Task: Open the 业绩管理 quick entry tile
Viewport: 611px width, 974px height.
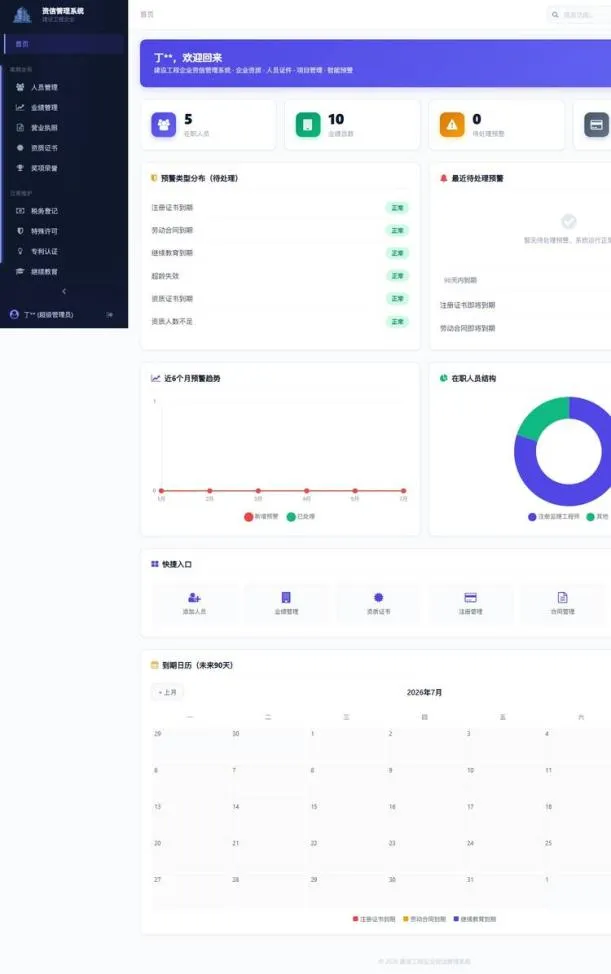Action: pyautogui.click(x=286, y=603)
